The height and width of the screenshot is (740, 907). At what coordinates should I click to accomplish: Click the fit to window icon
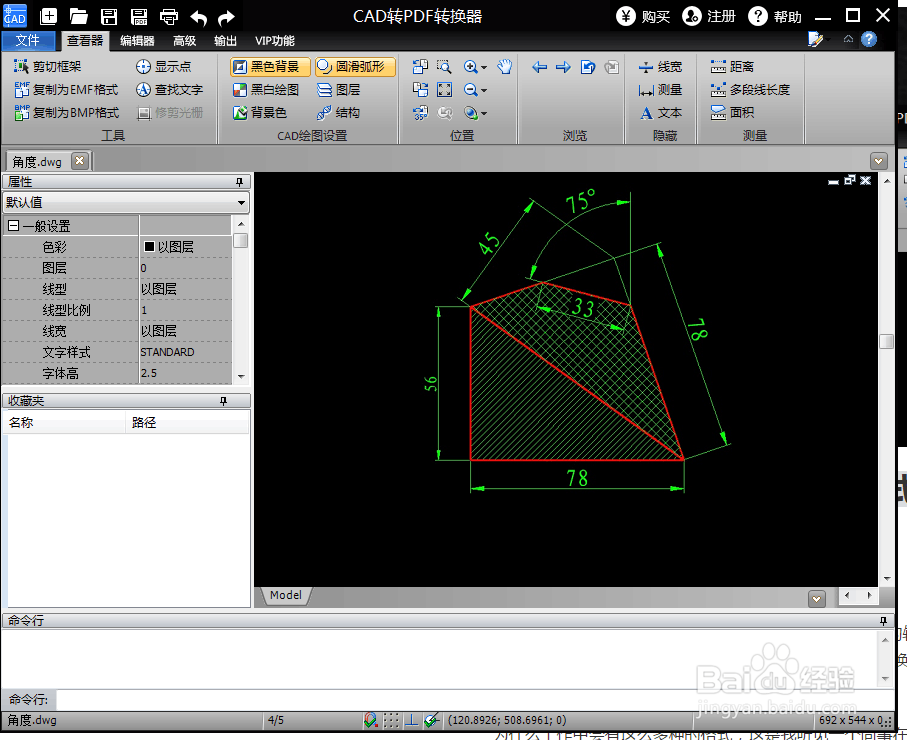pos(444,90)
